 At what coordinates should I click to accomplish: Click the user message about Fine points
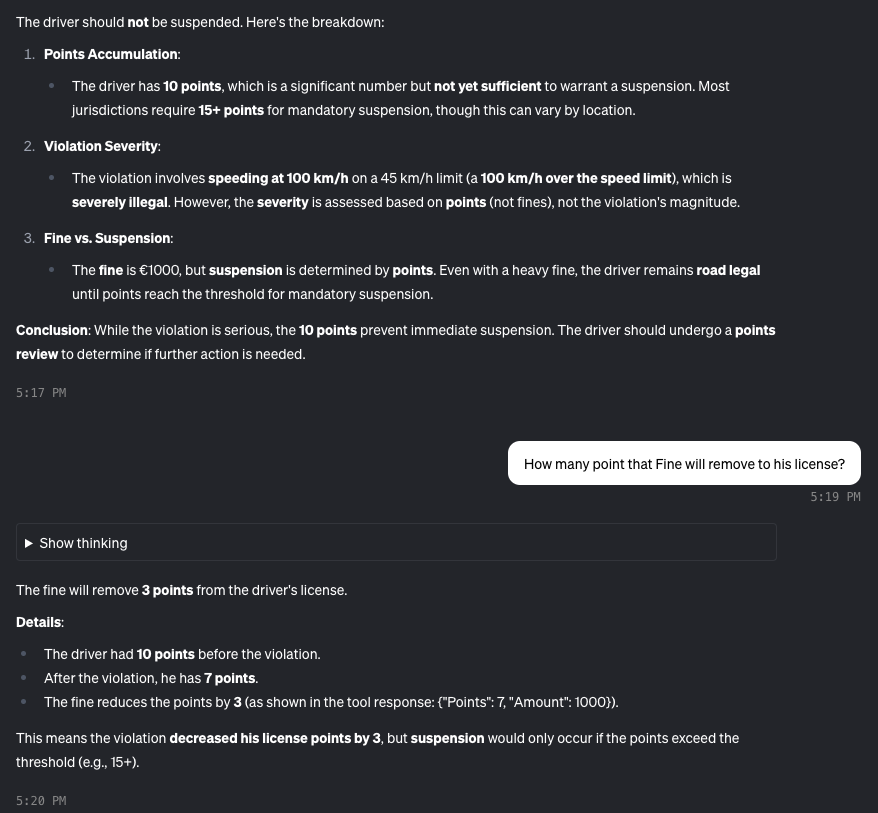click(x=684, y=464)
